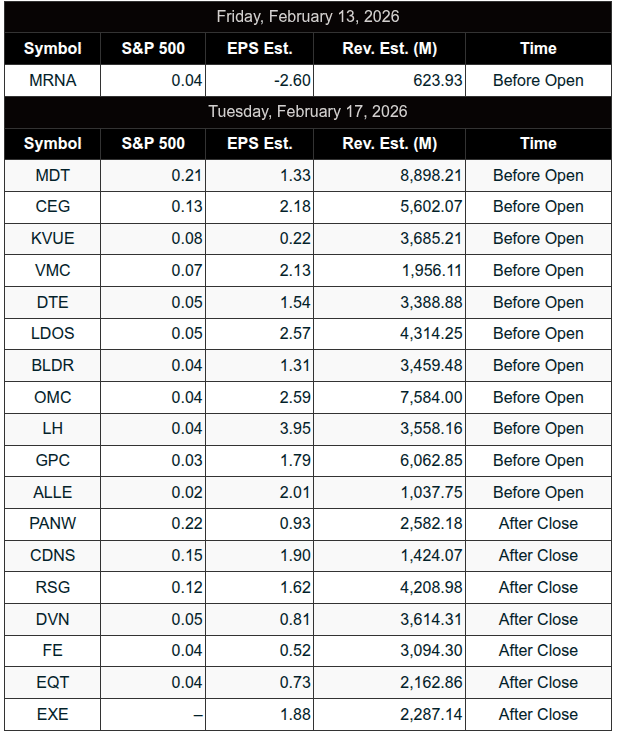Click LH EPS estimate value 3.95
Screen dimensions: 618x731
pyautogui.click(x=294, y=428)
